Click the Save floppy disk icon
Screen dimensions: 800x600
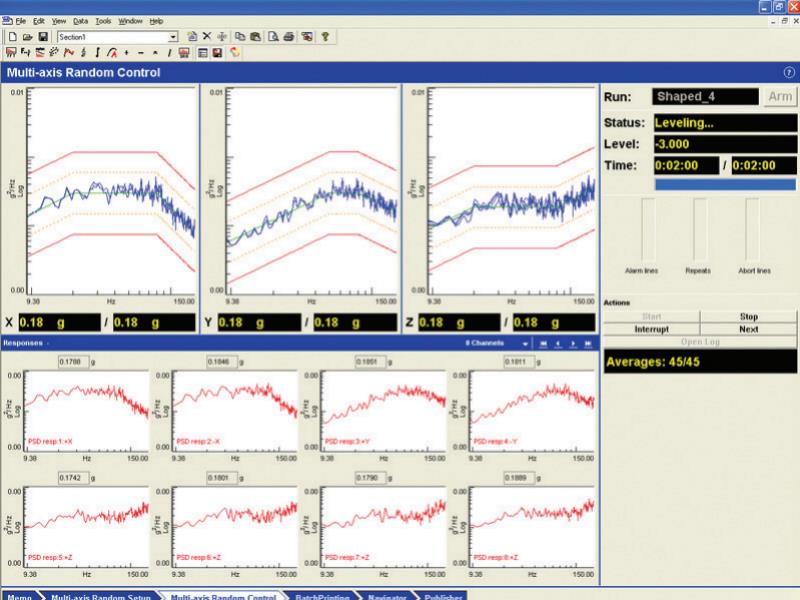pyautogui.click(x=43, y=37)
